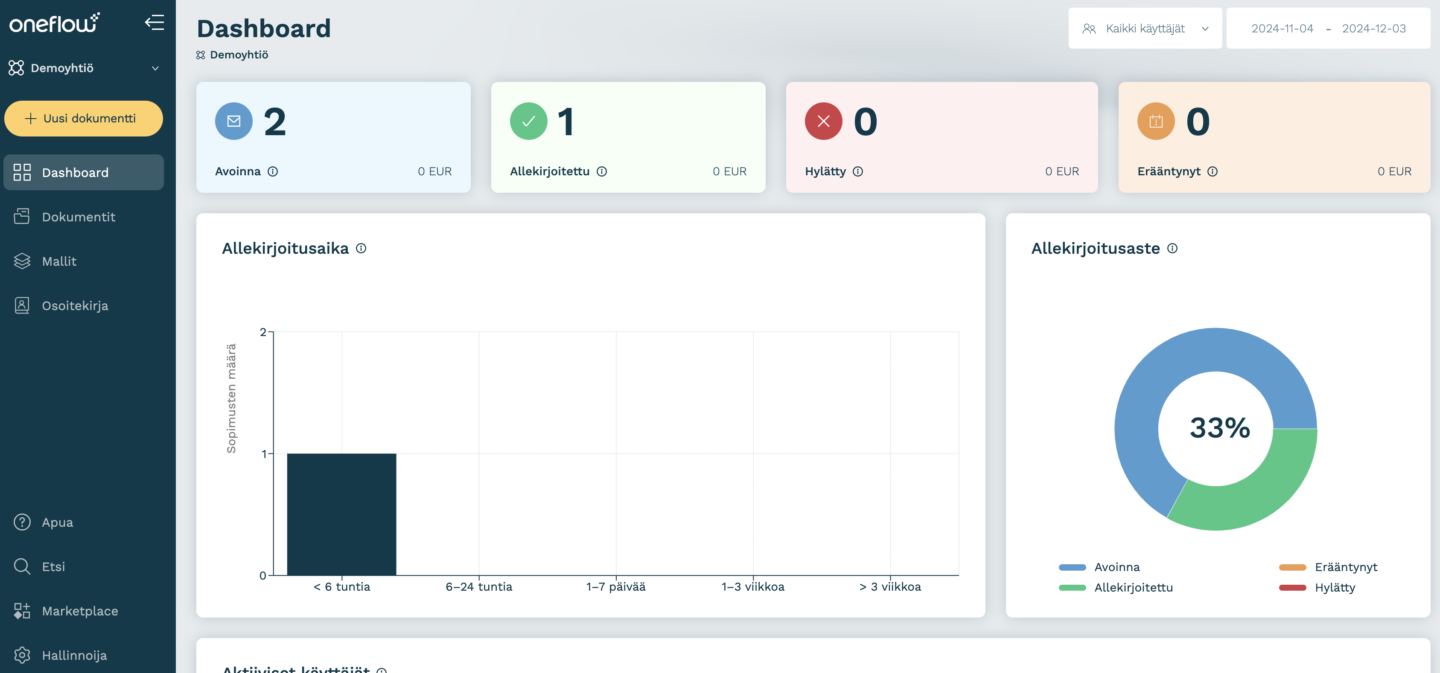Open Dashboard in the sidebar
The width and height of the screenshot is (1440, 673).
[84, 172]
